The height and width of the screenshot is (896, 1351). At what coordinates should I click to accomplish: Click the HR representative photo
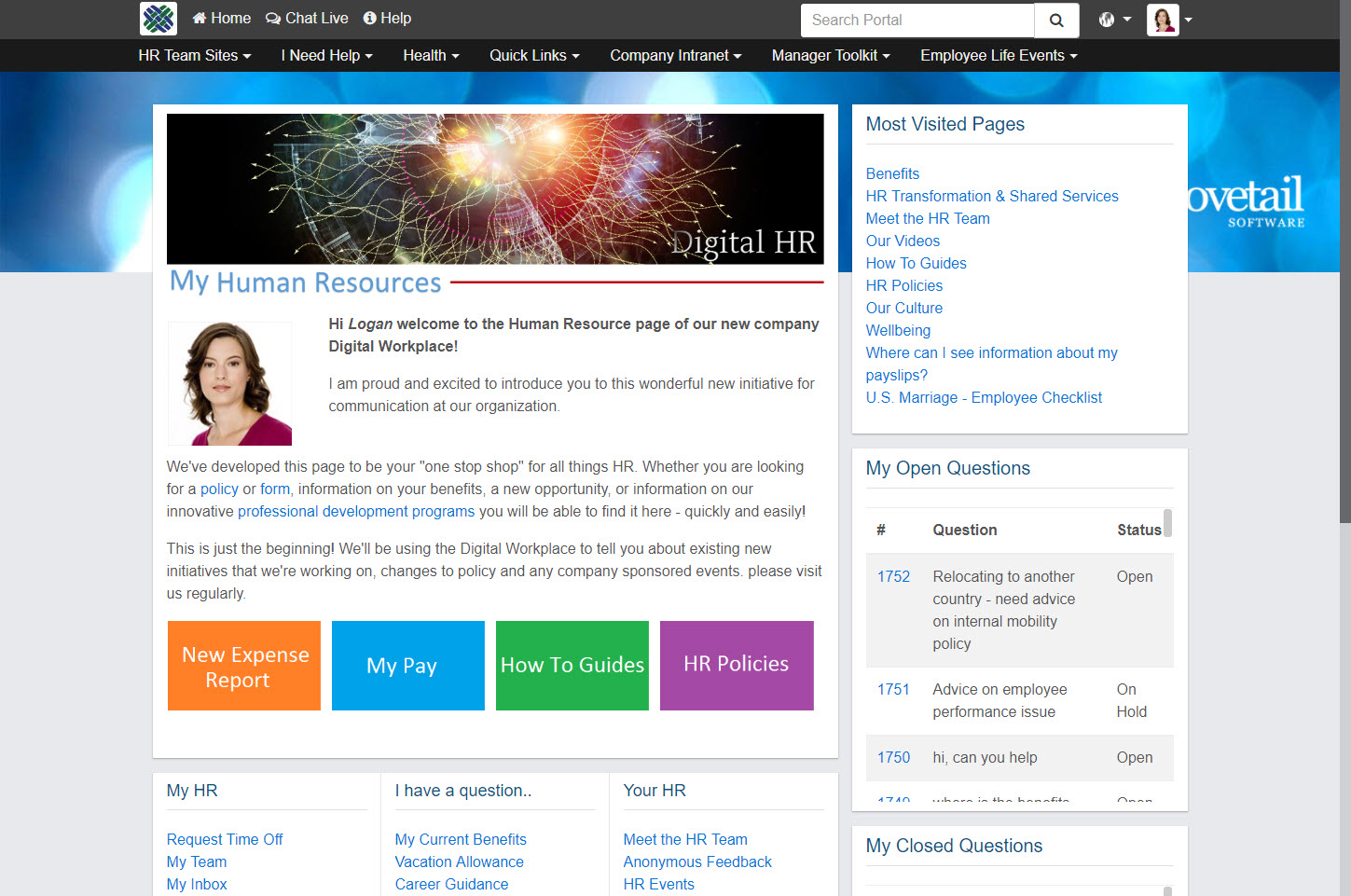[x=229, y=383]
